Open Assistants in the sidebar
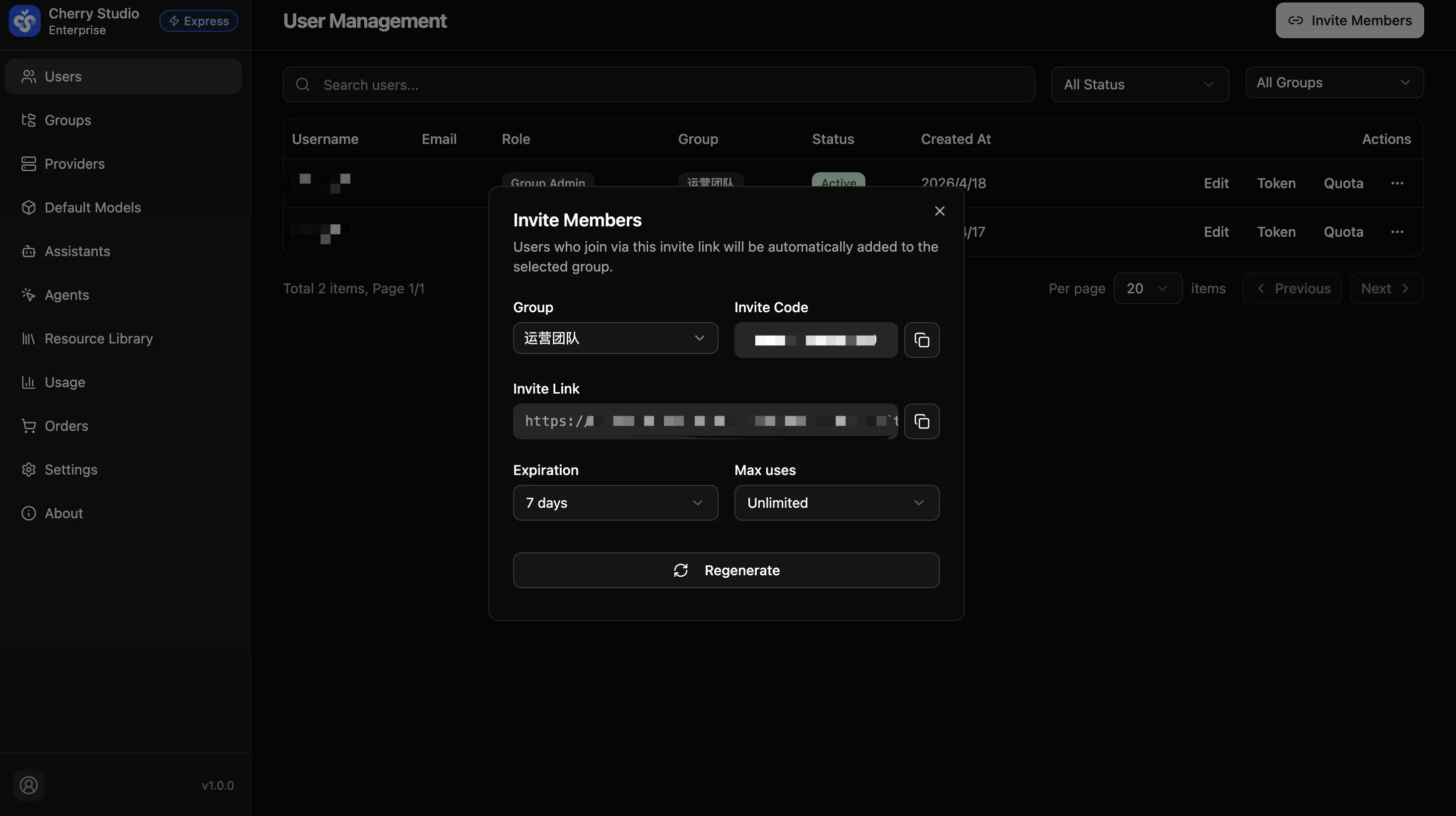The height and width of the screenshot is (816, 1456). pos(123,251)
